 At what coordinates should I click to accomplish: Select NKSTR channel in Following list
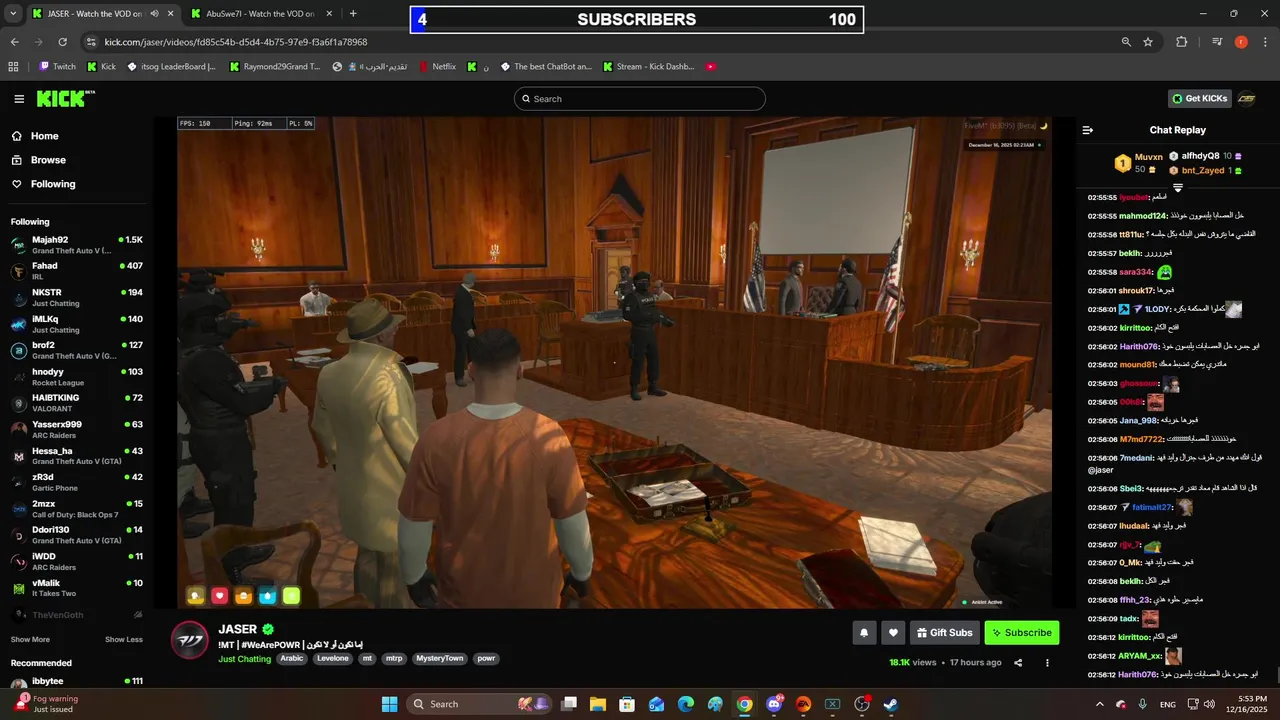[77, 298]
